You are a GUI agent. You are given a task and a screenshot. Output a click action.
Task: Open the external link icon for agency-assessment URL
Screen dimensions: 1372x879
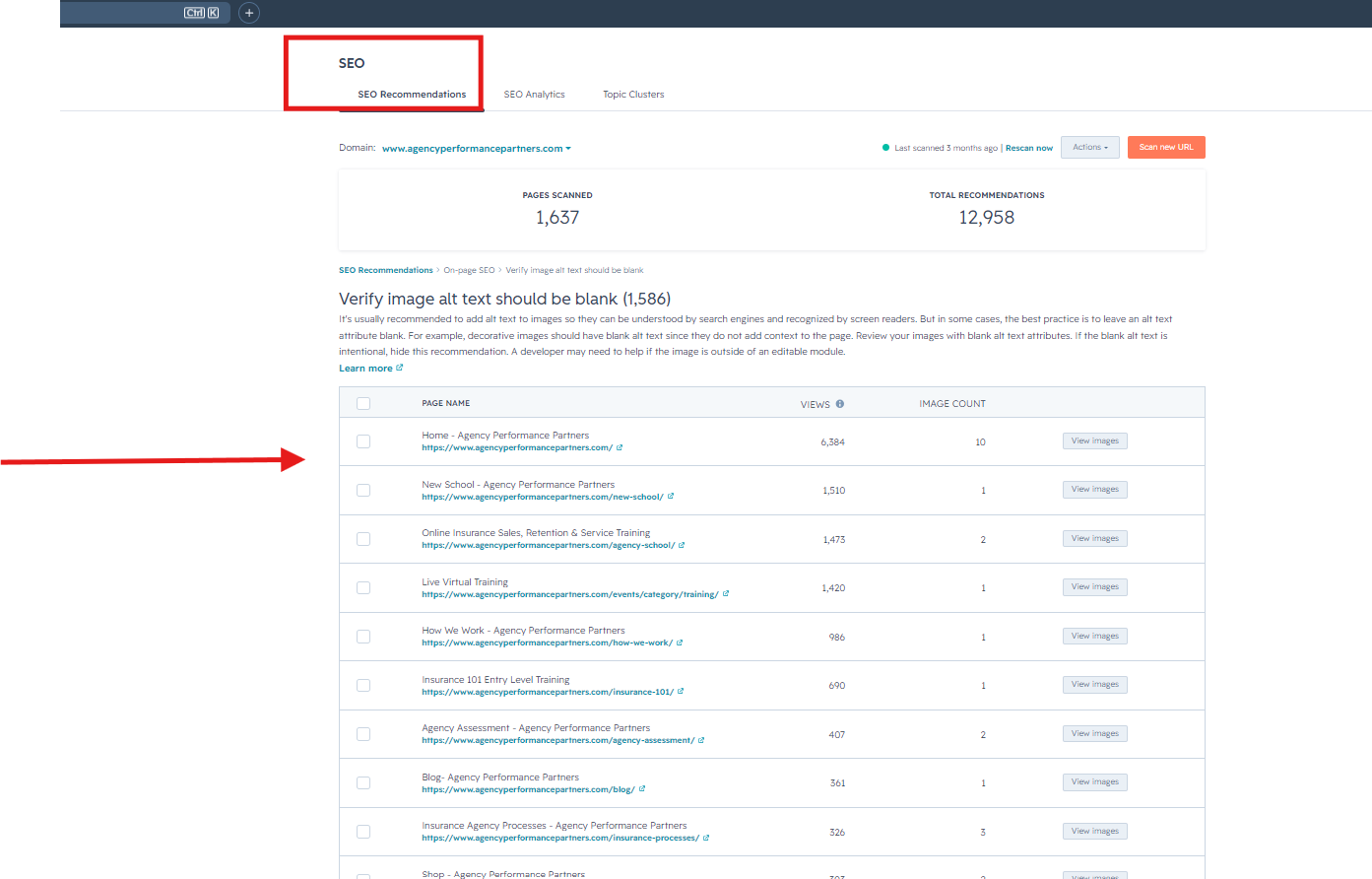(x=701, y=740)
